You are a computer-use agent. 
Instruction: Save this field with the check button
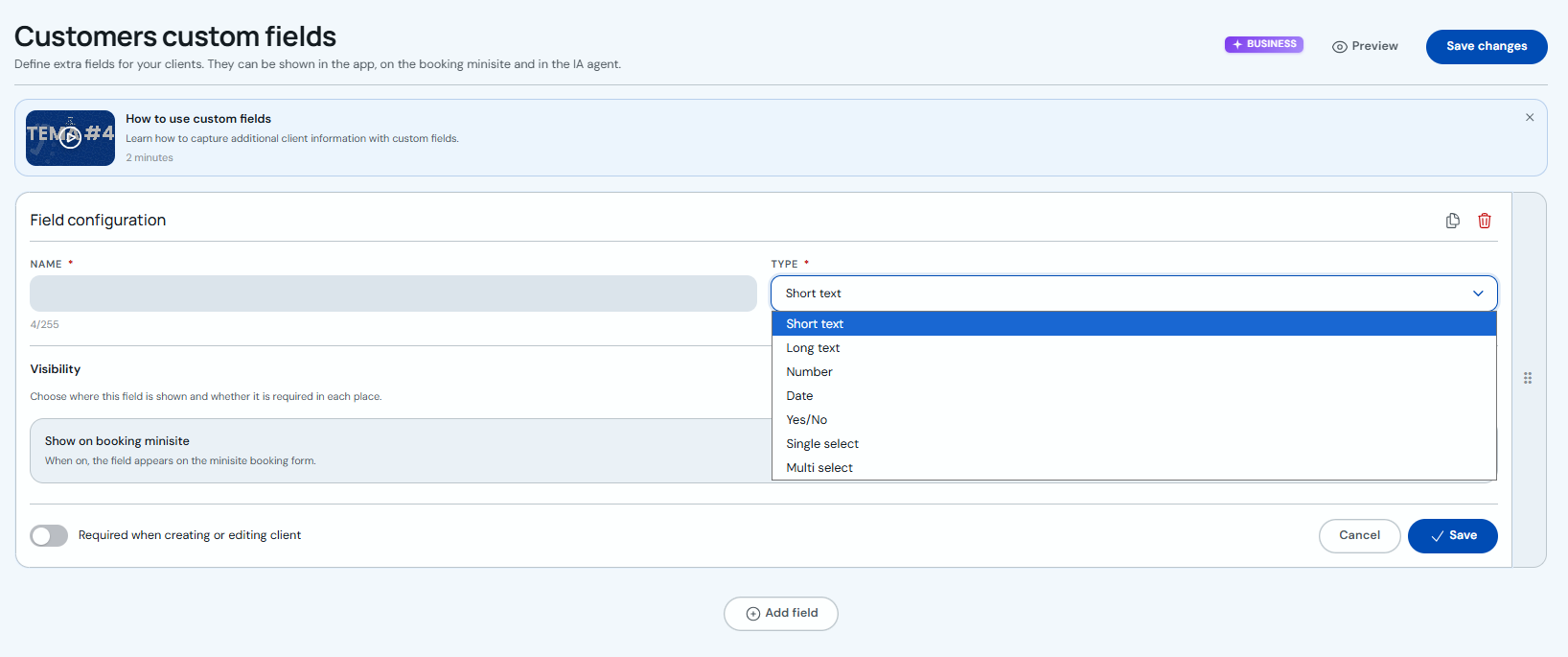click(1452, 535)
